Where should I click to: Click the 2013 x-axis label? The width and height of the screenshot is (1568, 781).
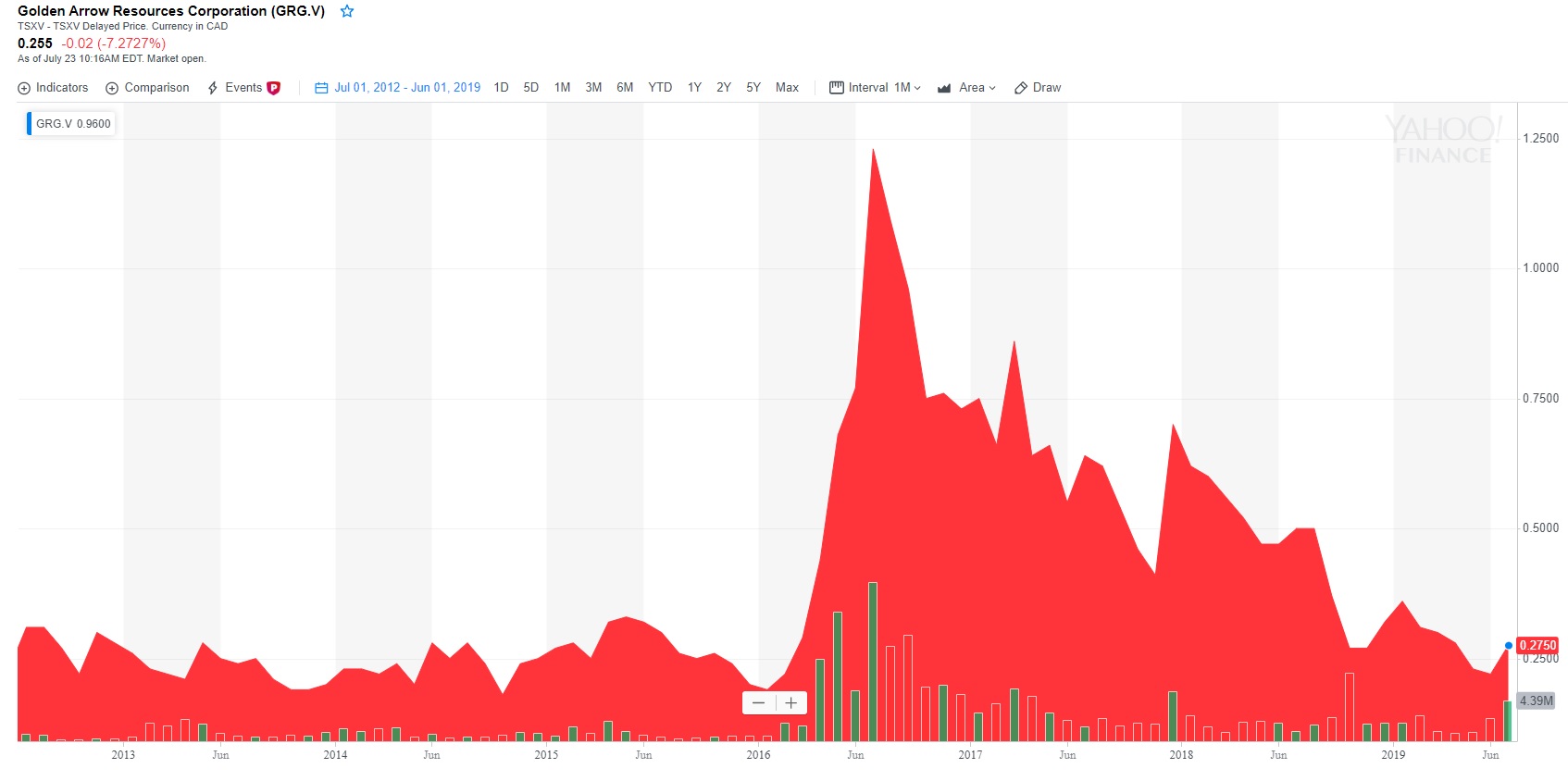tap(123, 755)
